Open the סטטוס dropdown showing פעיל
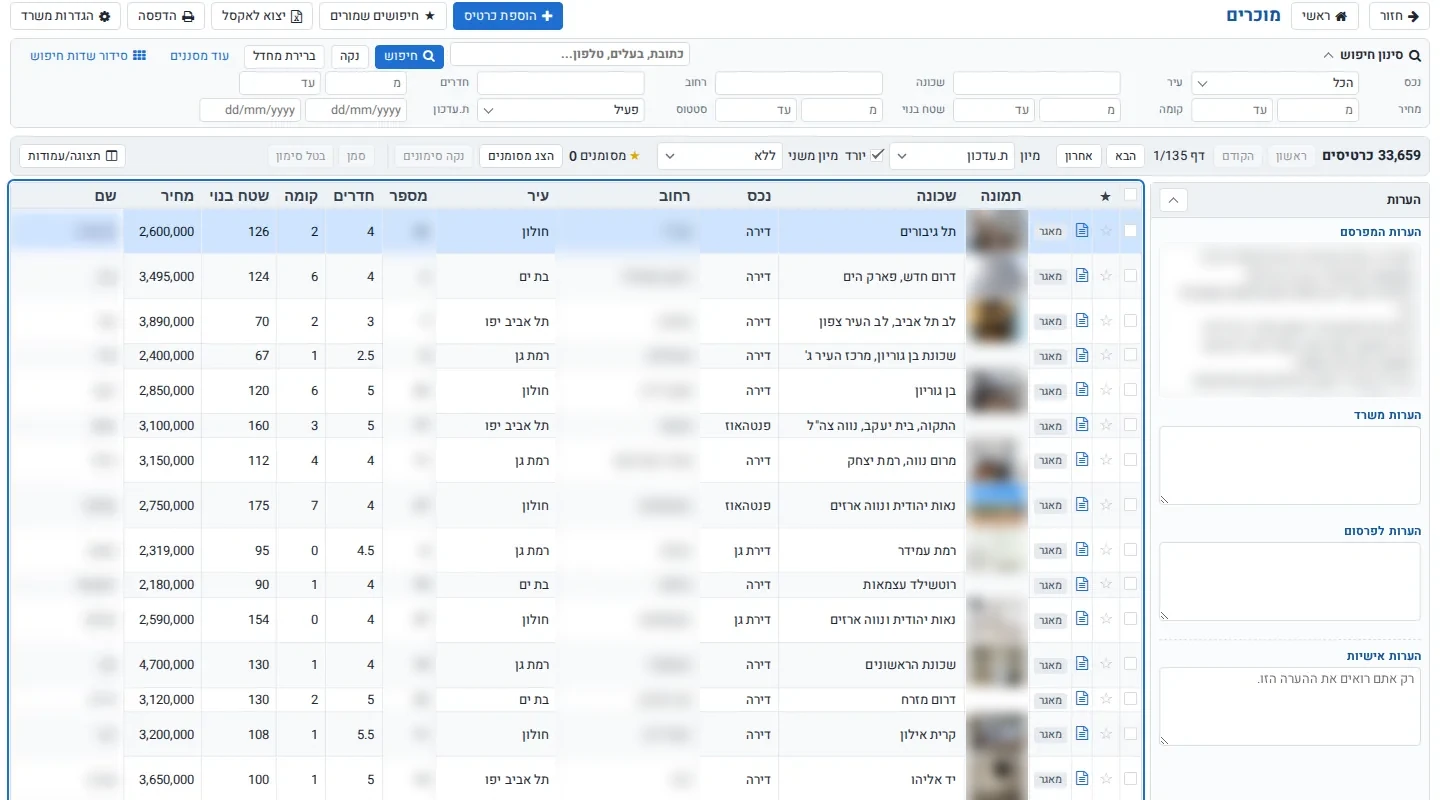This screenshot has width=1440, height=800. (561, 109)
